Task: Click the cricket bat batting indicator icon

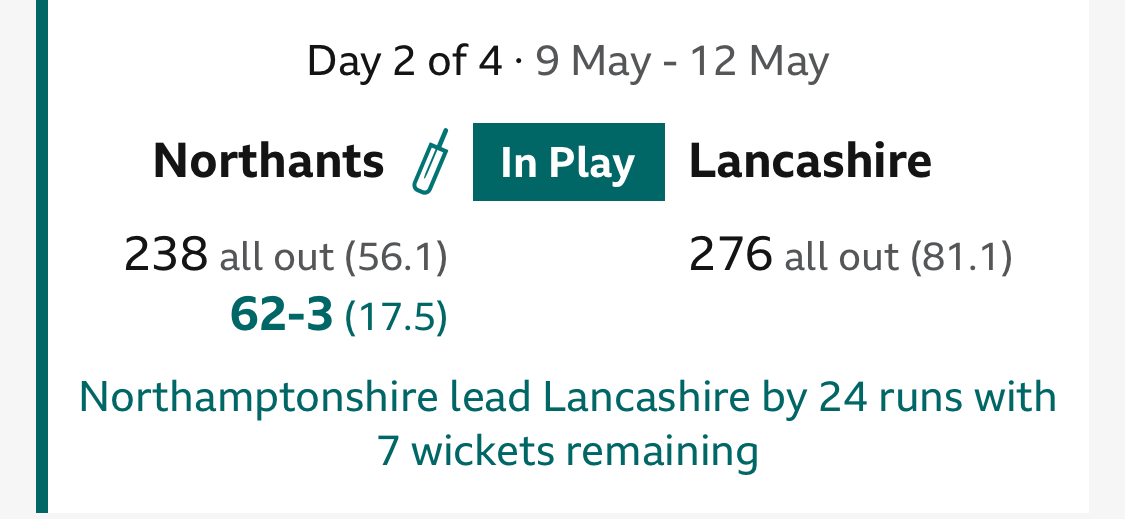Action: pyautogui.click(x=430, y=161)
